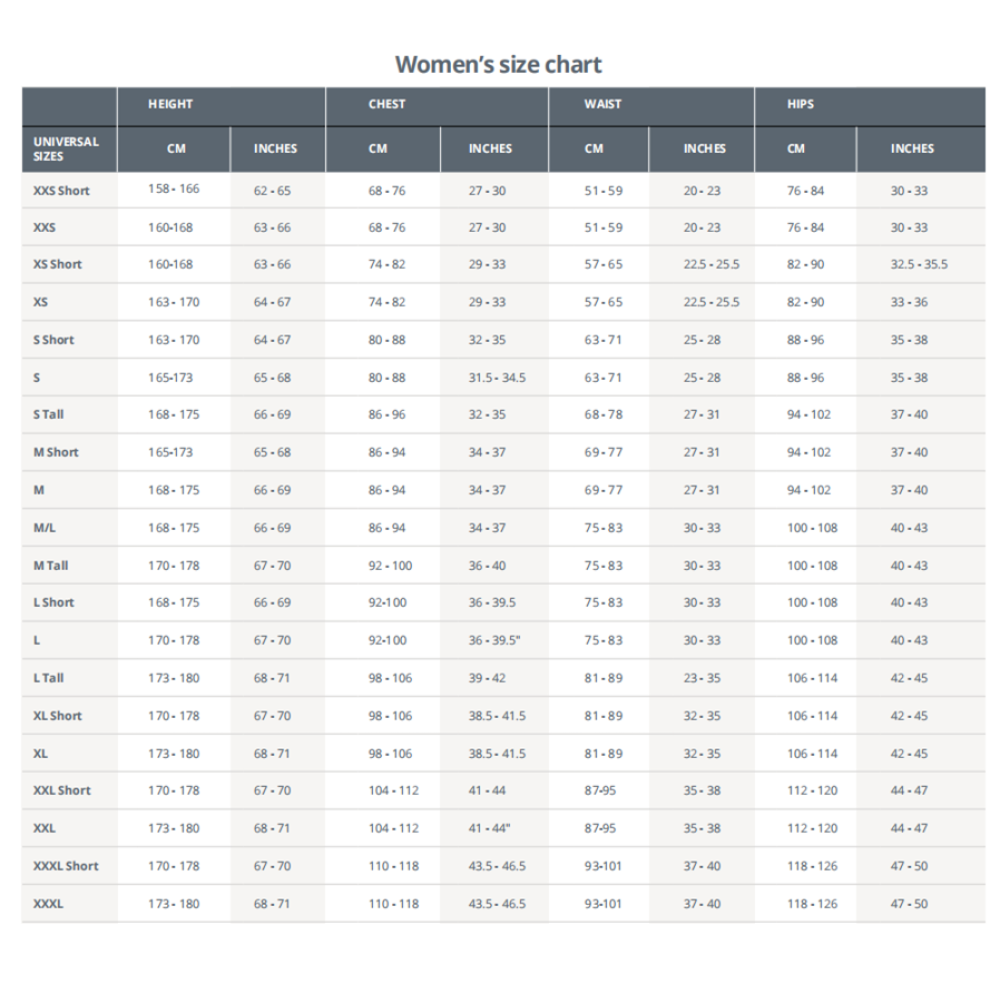Select the XXS Short row label

[x=61, y=191]
